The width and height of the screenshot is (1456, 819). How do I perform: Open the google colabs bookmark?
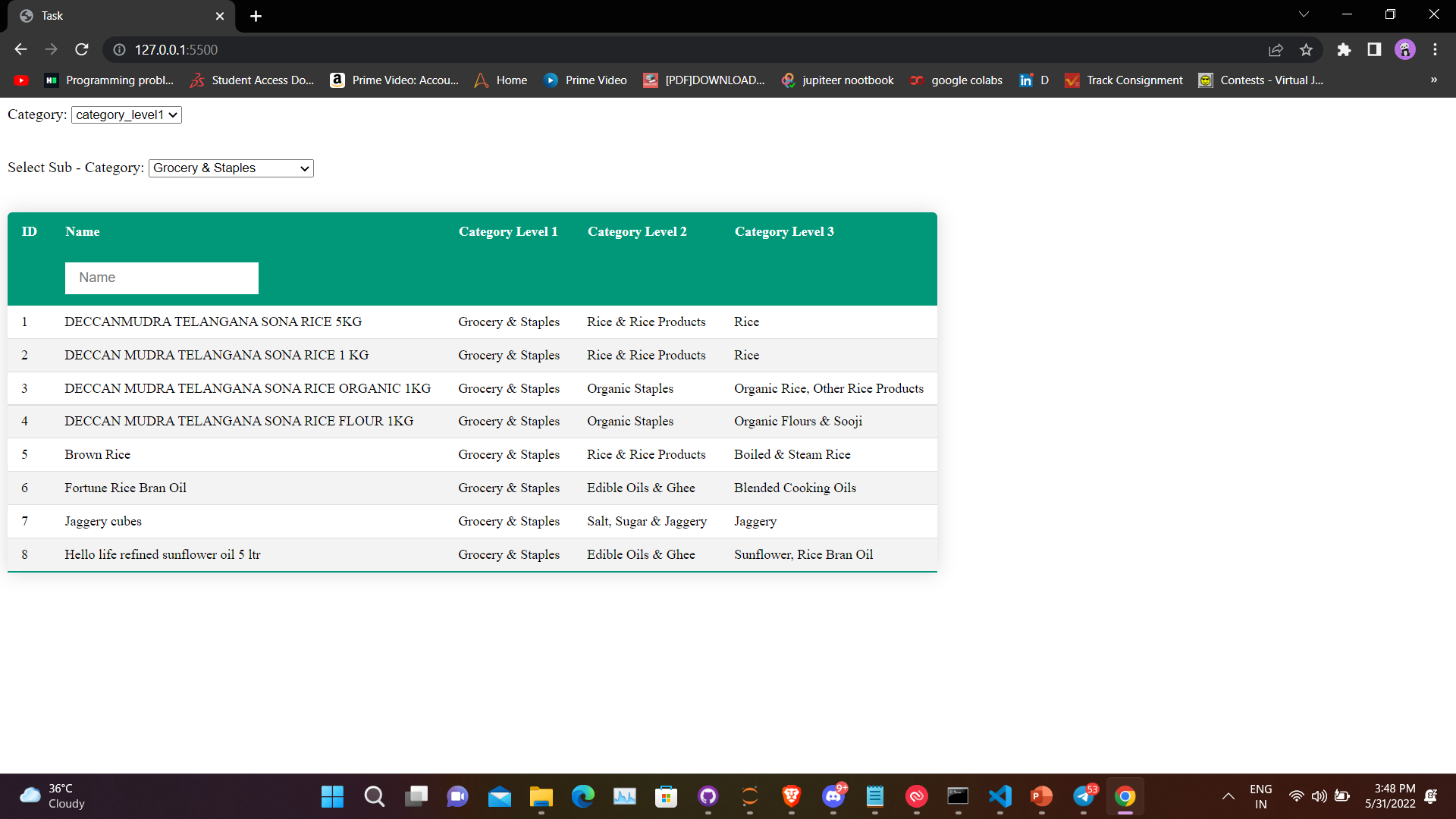tap(956, 80)
